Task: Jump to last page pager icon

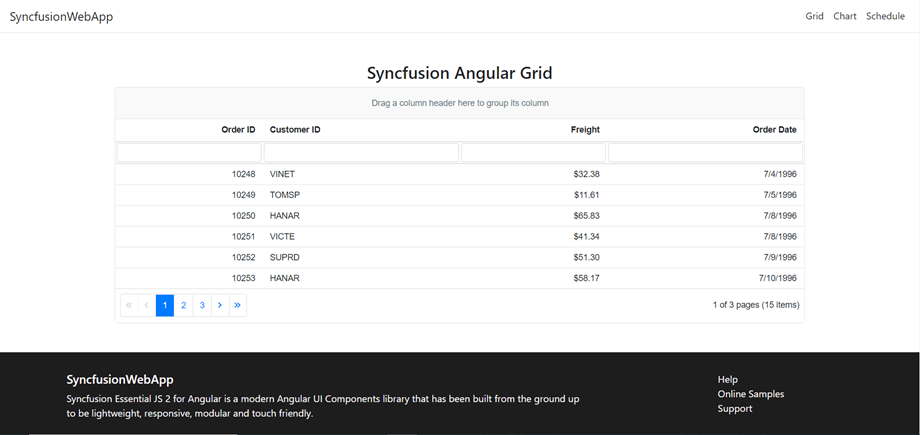Action: pyautogui.click(x=238, y=305)
